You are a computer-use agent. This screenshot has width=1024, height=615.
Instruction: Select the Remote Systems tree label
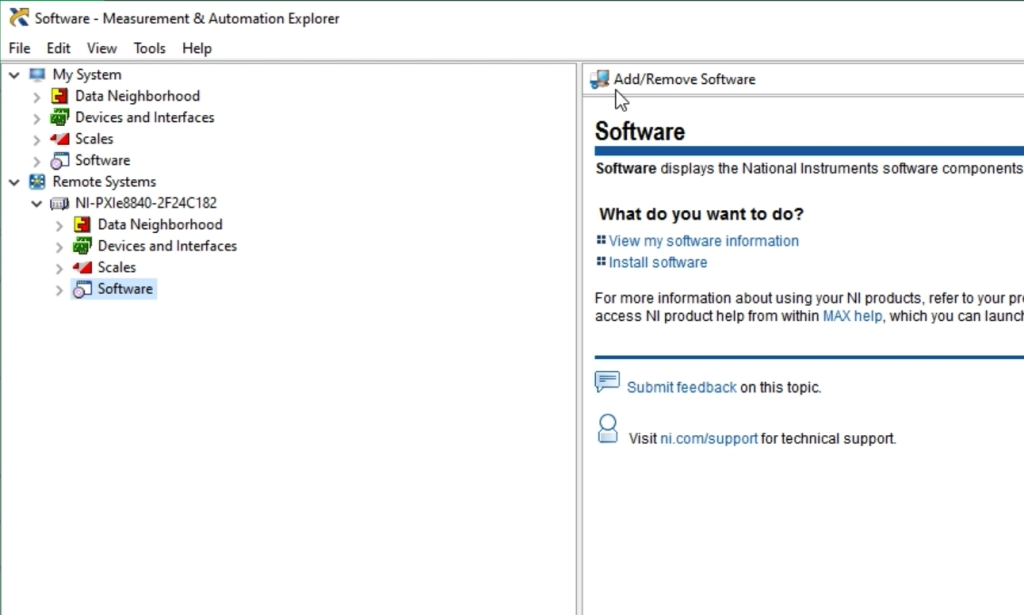pos(104,181)
